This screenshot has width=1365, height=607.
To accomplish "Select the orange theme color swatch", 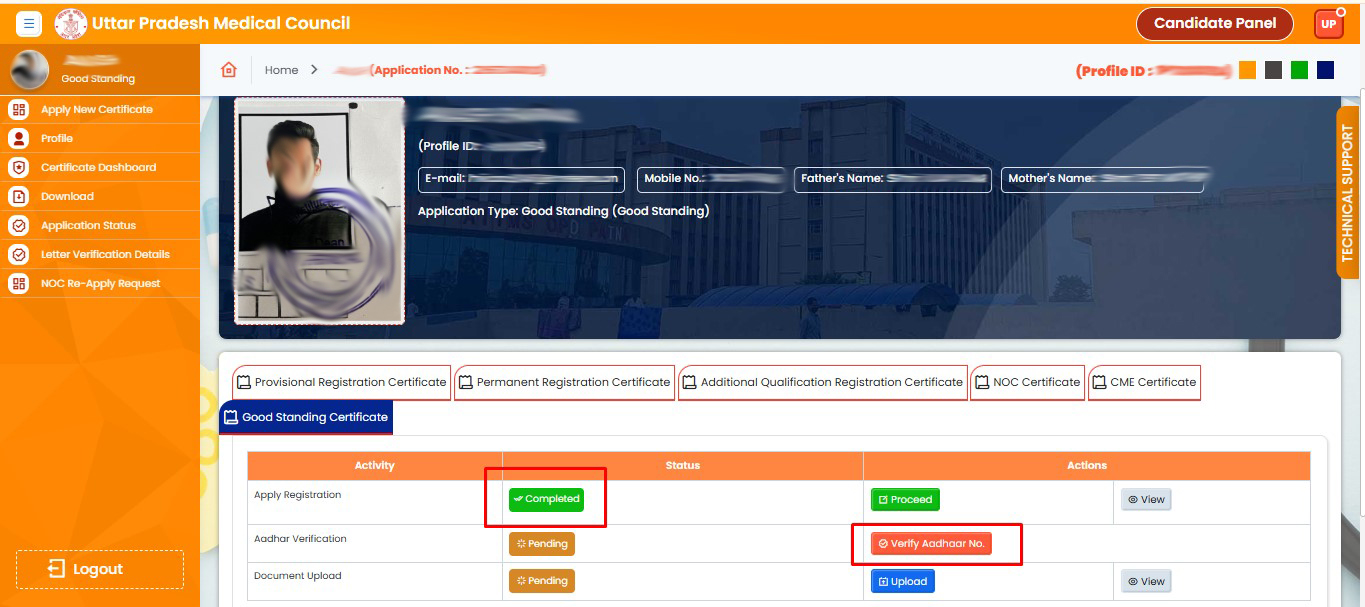I will 1247,70.
